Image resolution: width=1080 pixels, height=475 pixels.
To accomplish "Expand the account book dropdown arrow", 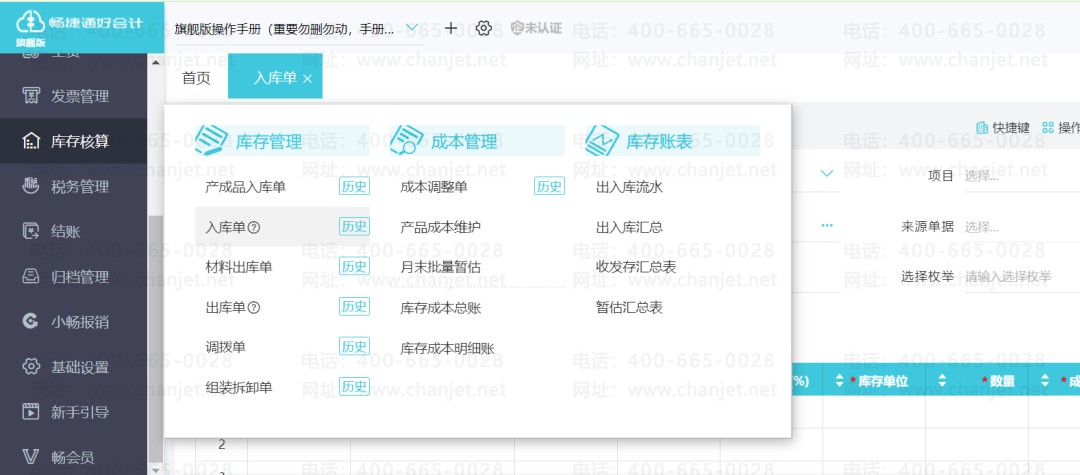I will tap(411, 28).
